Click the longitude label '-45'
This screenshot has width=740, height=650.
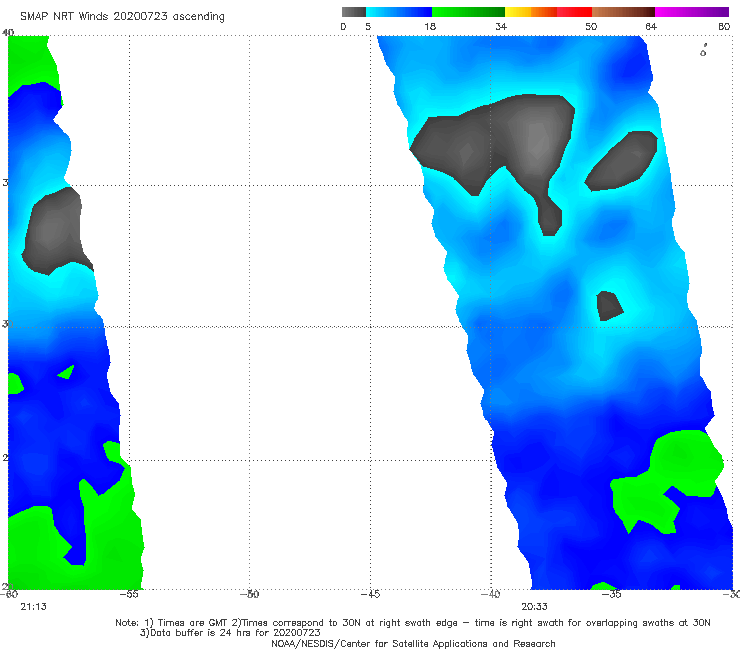(x=370, y=594)
